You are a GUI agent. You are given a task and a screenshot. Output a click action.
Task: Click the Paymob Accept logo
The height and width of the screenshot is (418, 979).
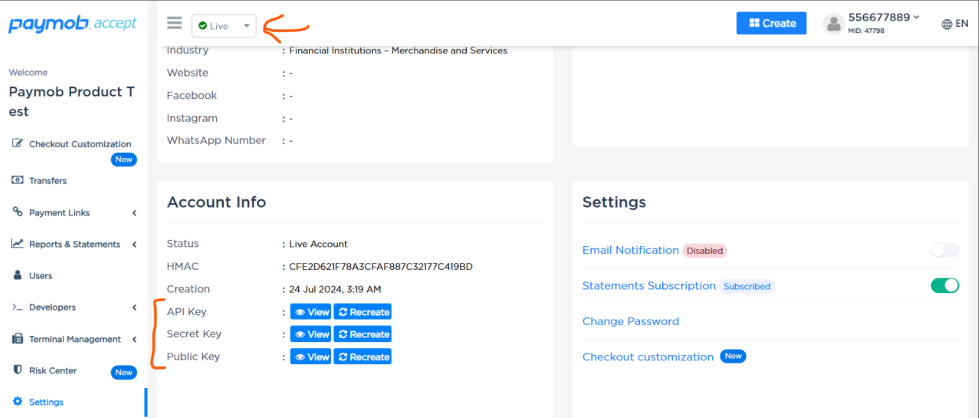73,25
